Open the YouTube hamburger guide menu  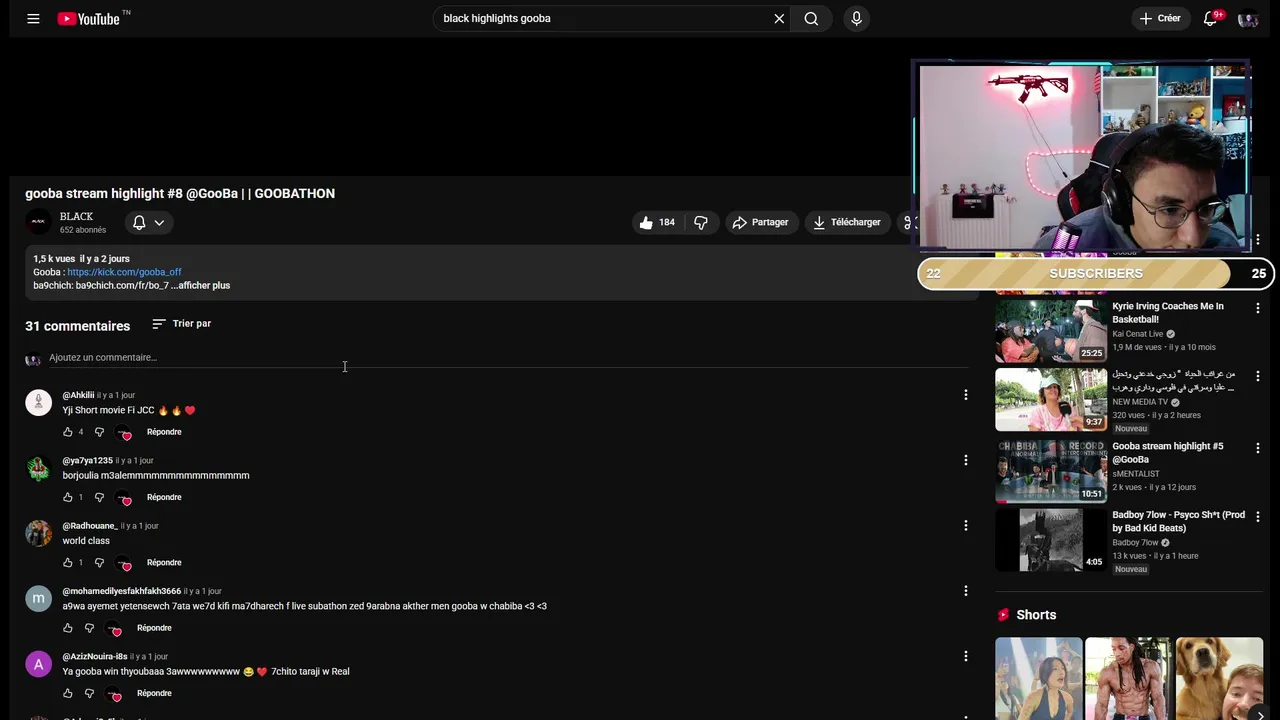[x=33, y=18]
